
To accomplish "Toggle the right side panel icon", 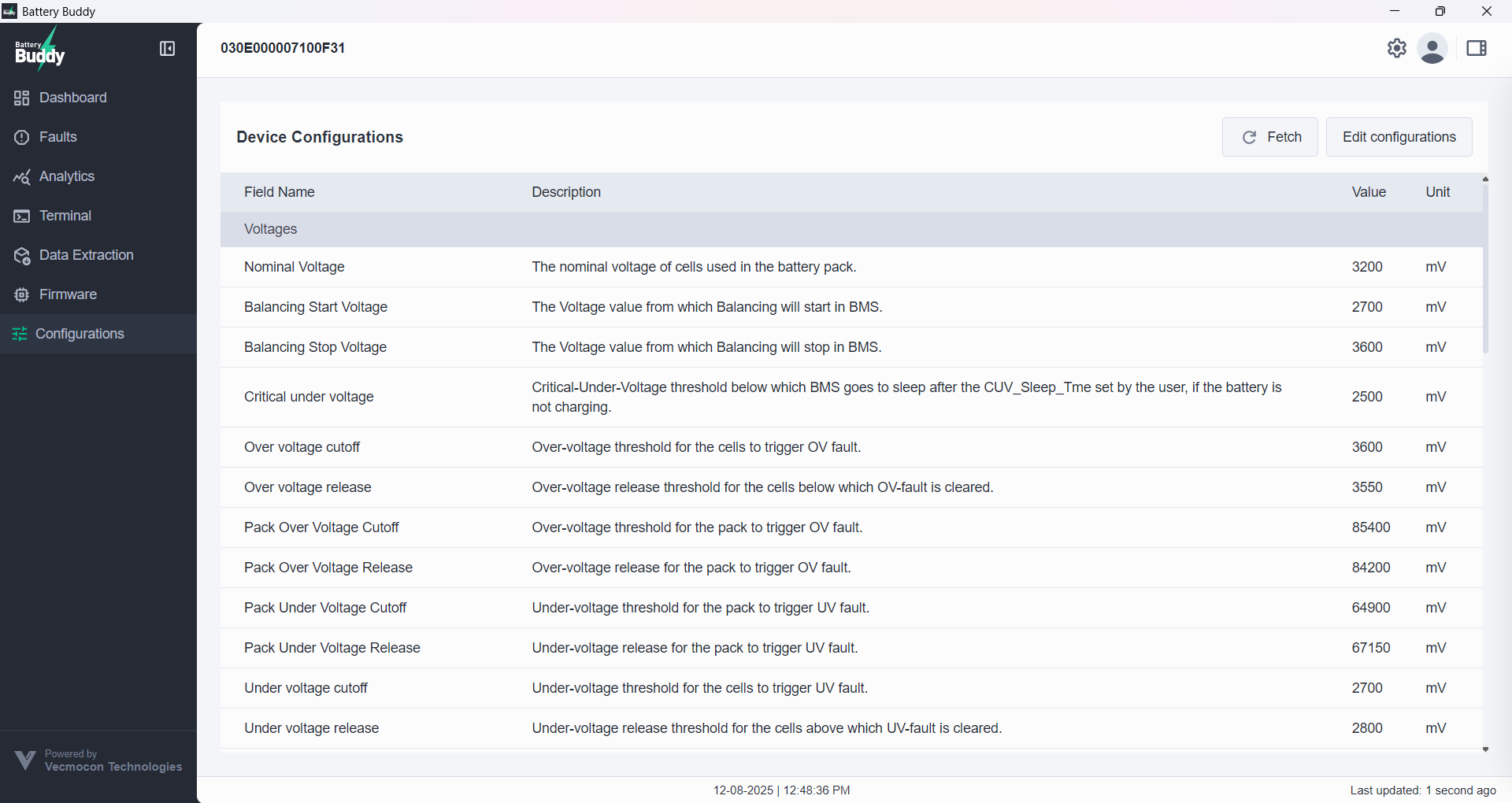I will [x=1476, y=49].
